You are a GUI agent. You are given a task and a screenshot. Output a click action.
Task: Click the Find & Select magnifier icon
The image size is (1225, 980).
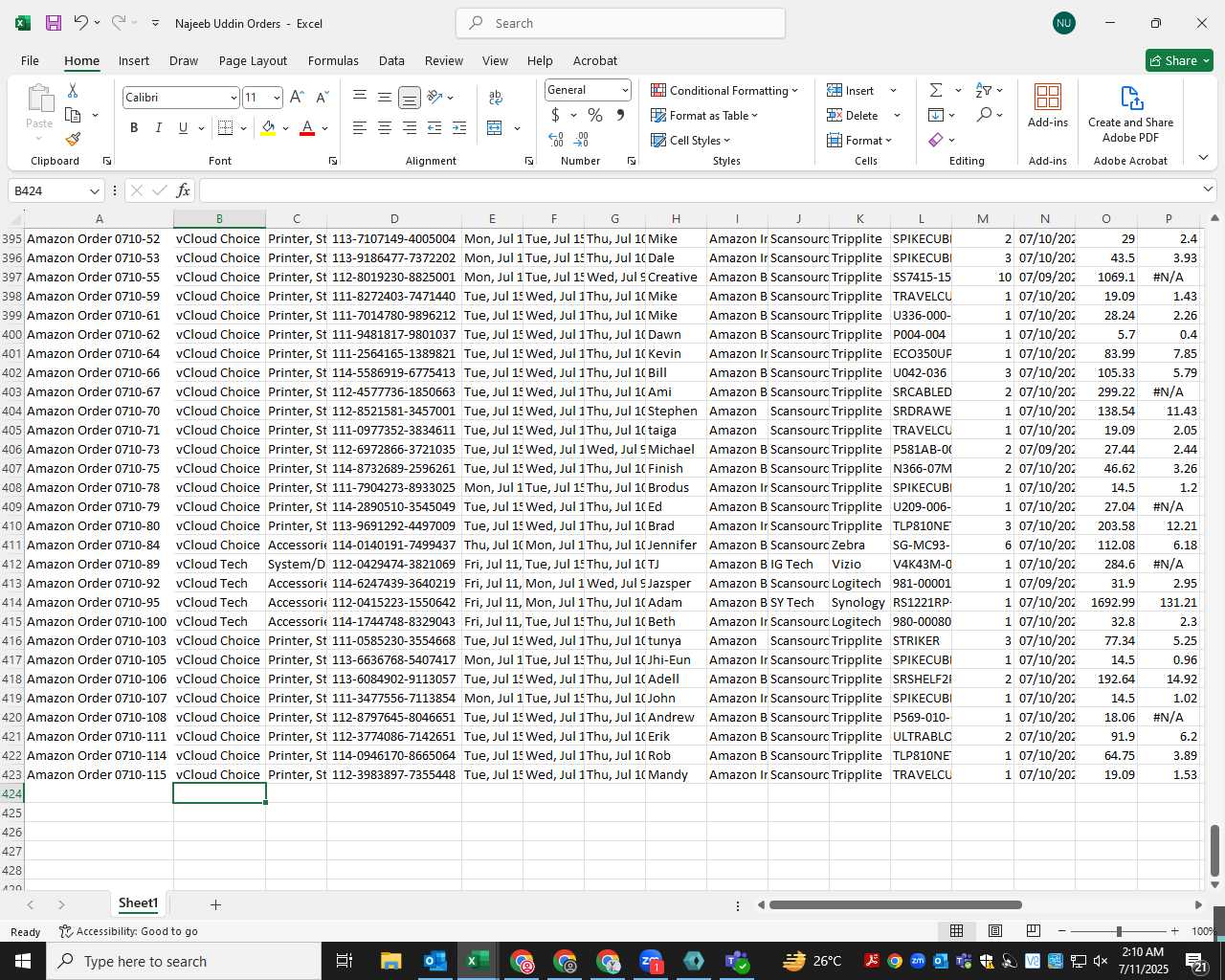point(984,115)
